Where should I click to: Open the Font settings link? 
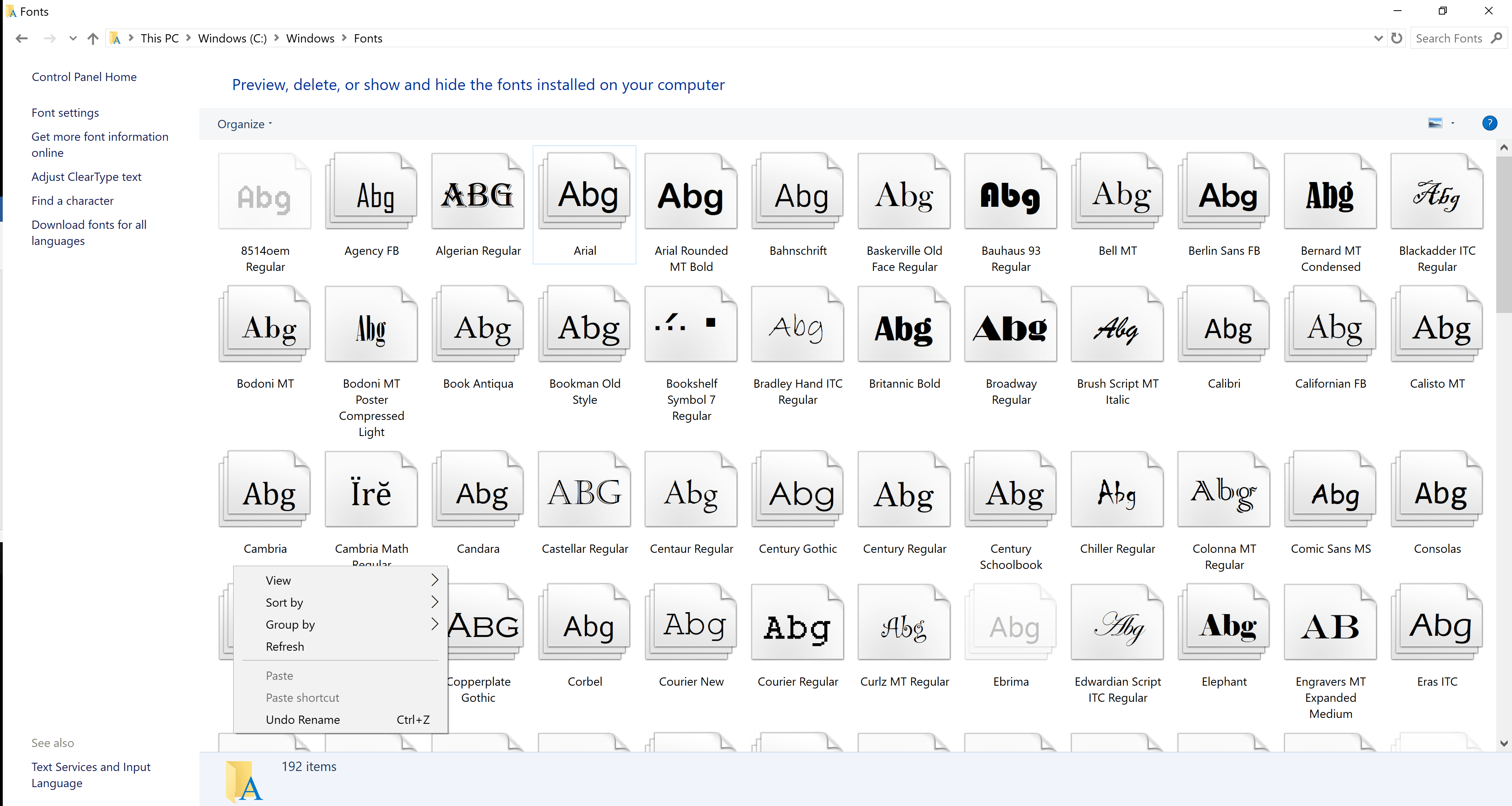click(65, 113)
